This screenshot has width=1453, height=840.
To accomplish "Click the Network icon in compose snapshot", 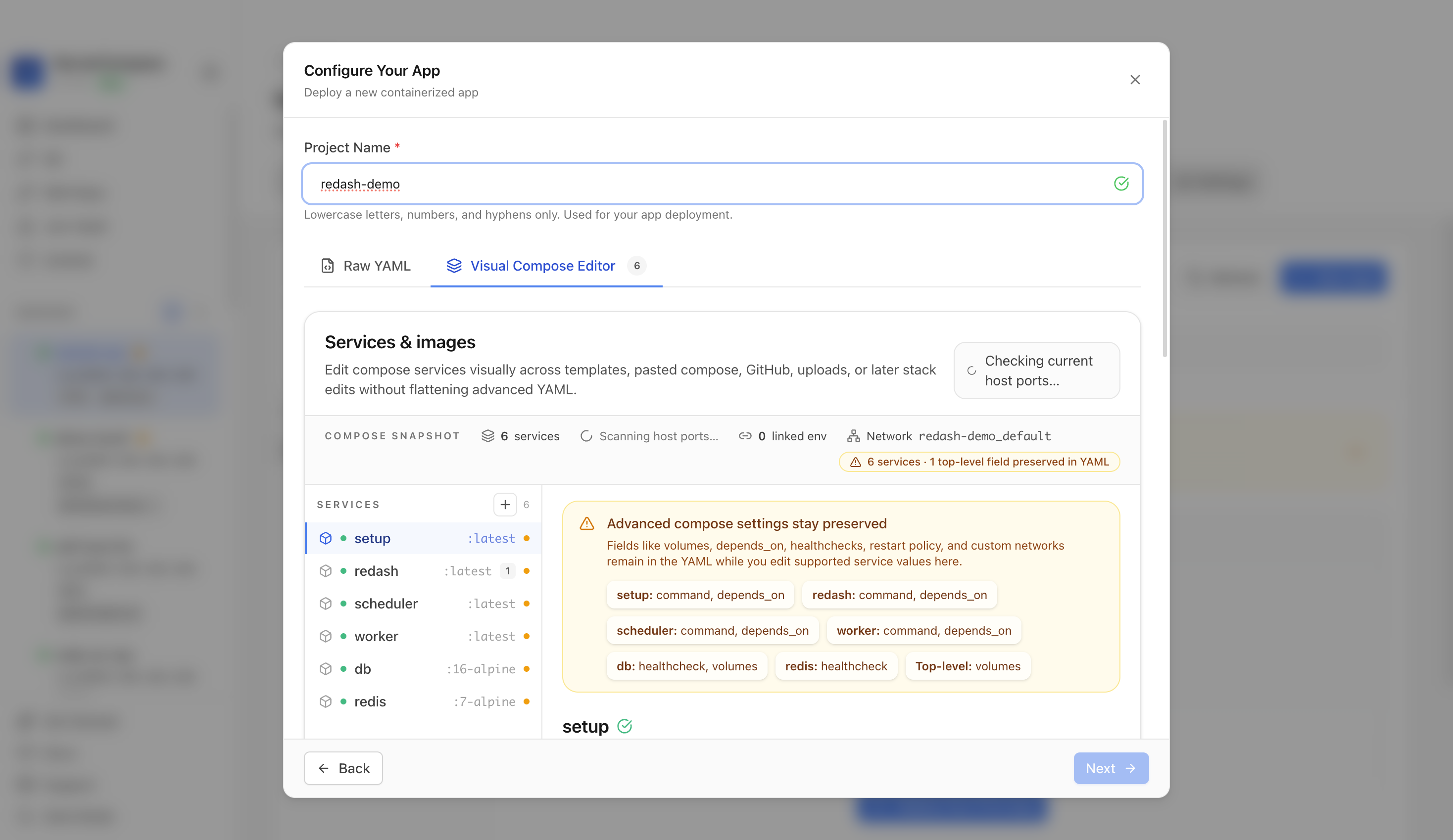I will click(853, 436).
